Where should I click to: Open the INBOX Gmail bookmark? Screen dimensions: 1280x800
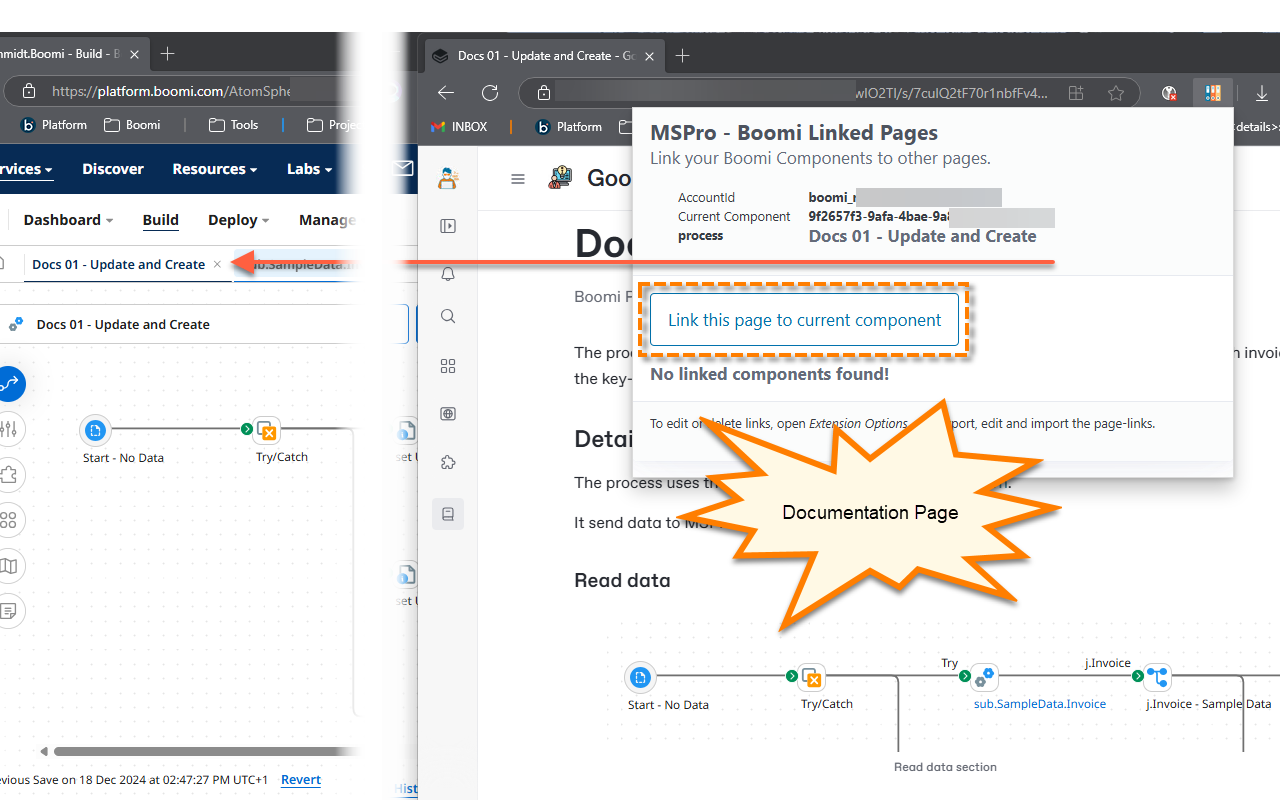point(459,127)
